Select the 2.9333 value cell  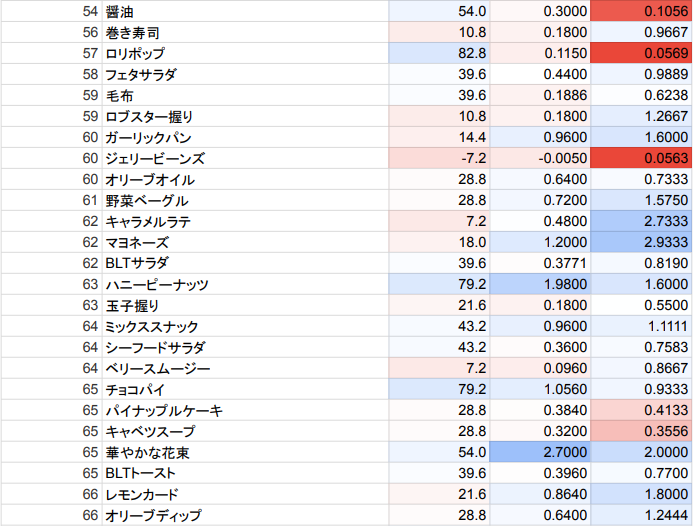pos(641,242)
